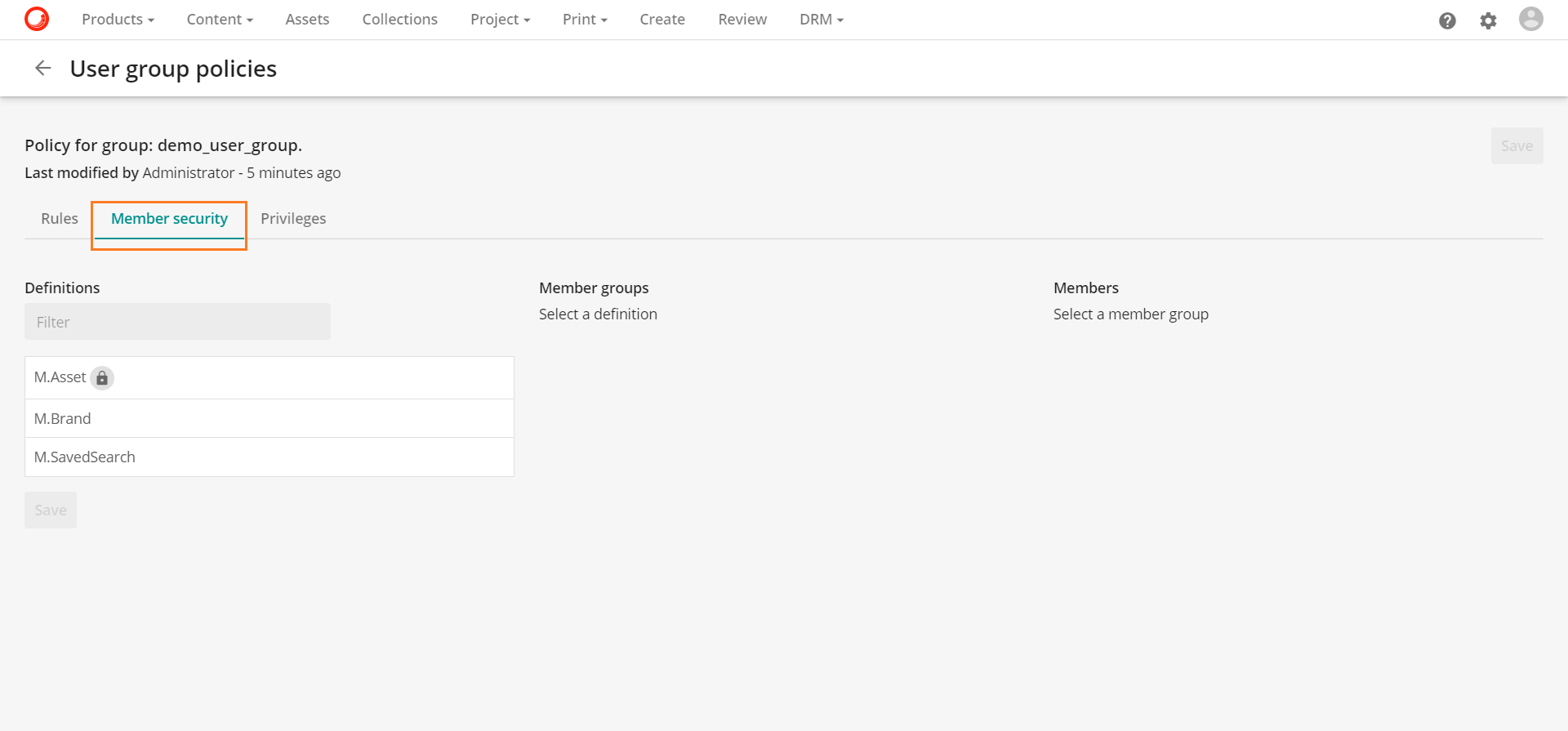Open the Collections menu item
The width and height of the screenshot is (1568, 731).
click(x=399, y=20)
